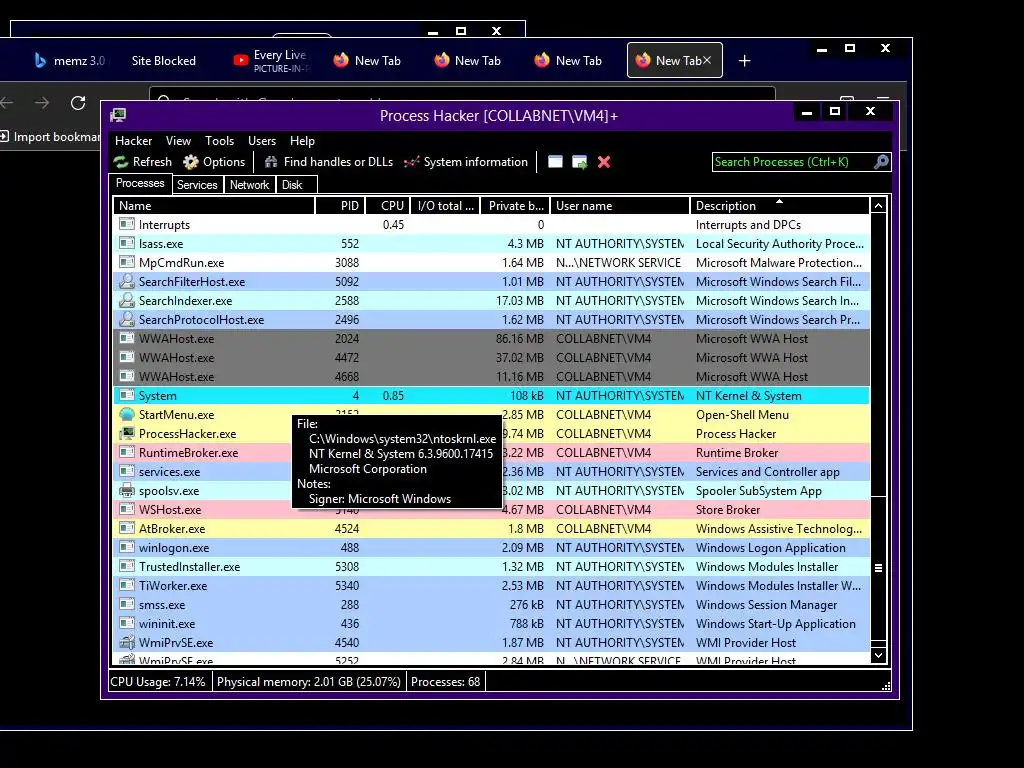Click the scrollbar up arrow

tap(878, 206)
